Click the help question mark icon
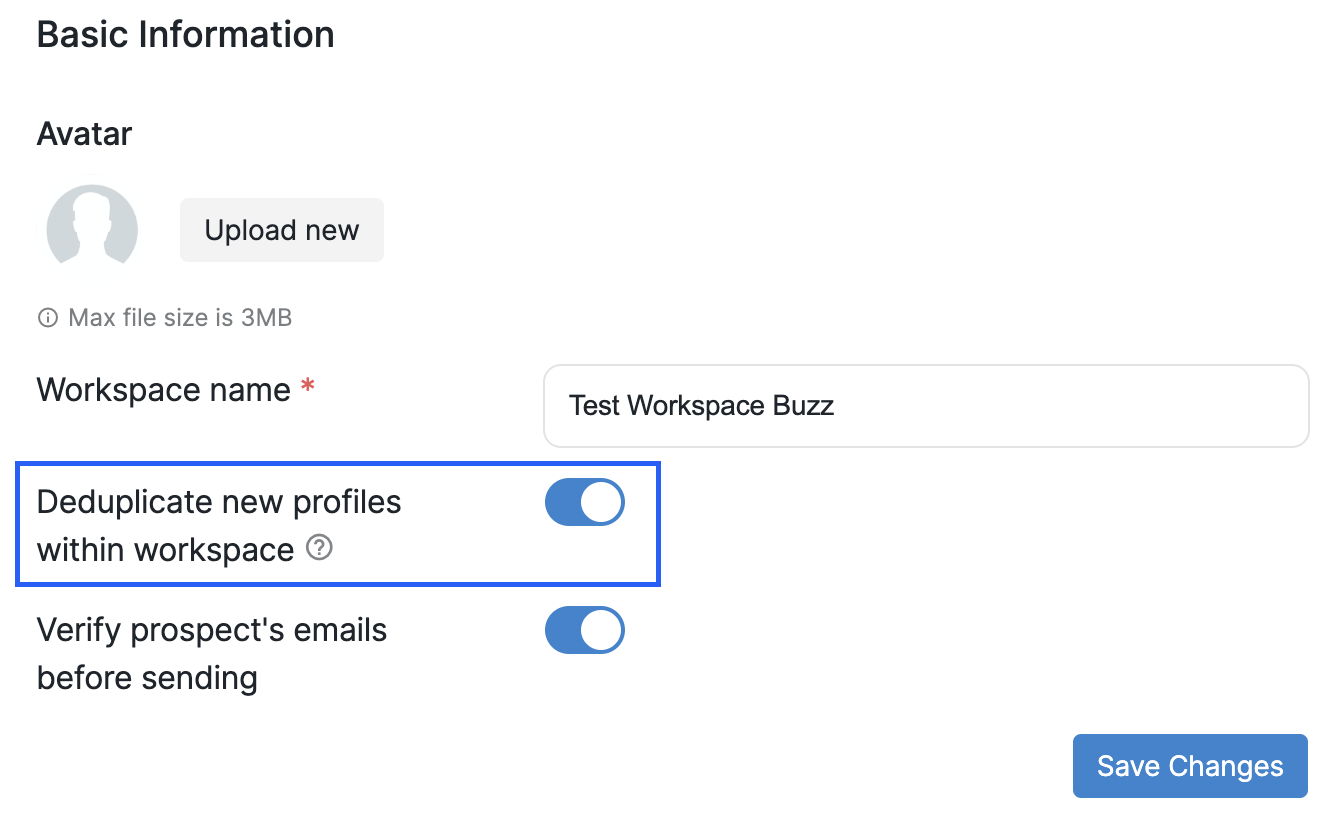Viewport: 1338px width, 829px height. [x=319, y=548]
